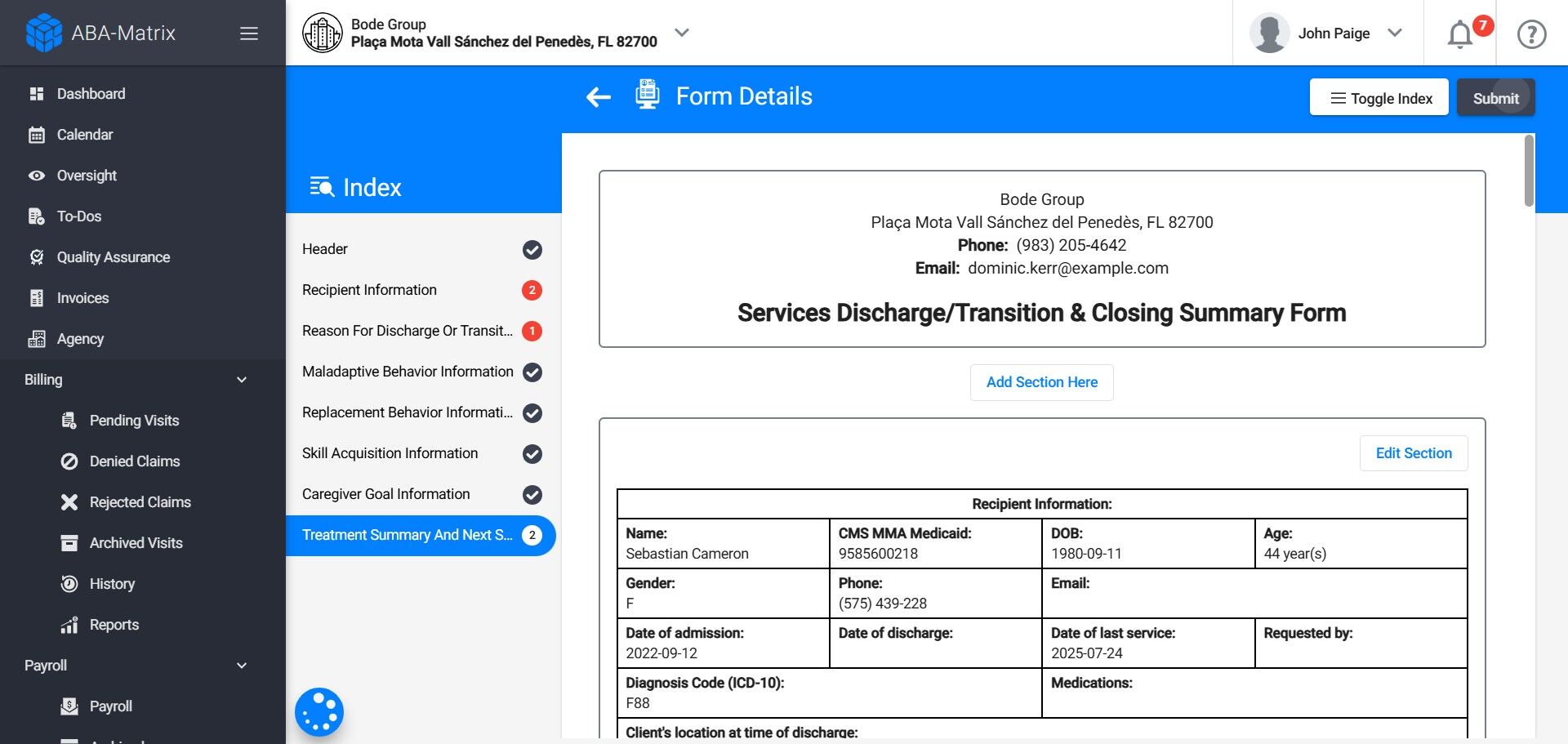Click diagnosis code F88
This screenshot has height=744, width=1568.
pos(638,703)
